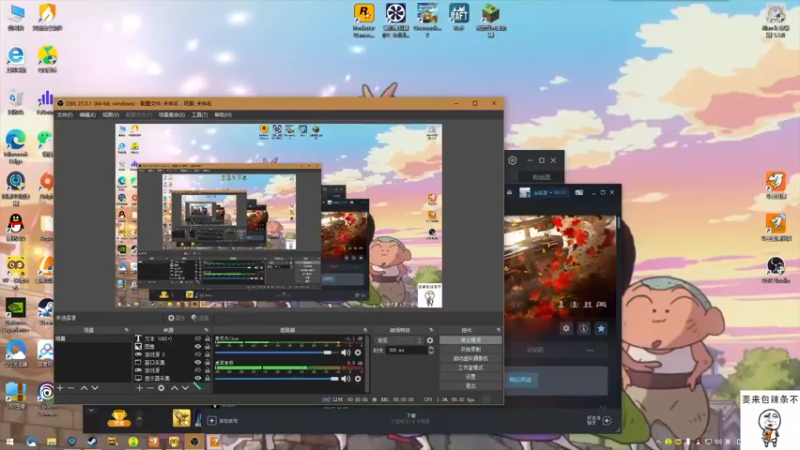Adjust transition duration stepper arrows

(431, 350)
